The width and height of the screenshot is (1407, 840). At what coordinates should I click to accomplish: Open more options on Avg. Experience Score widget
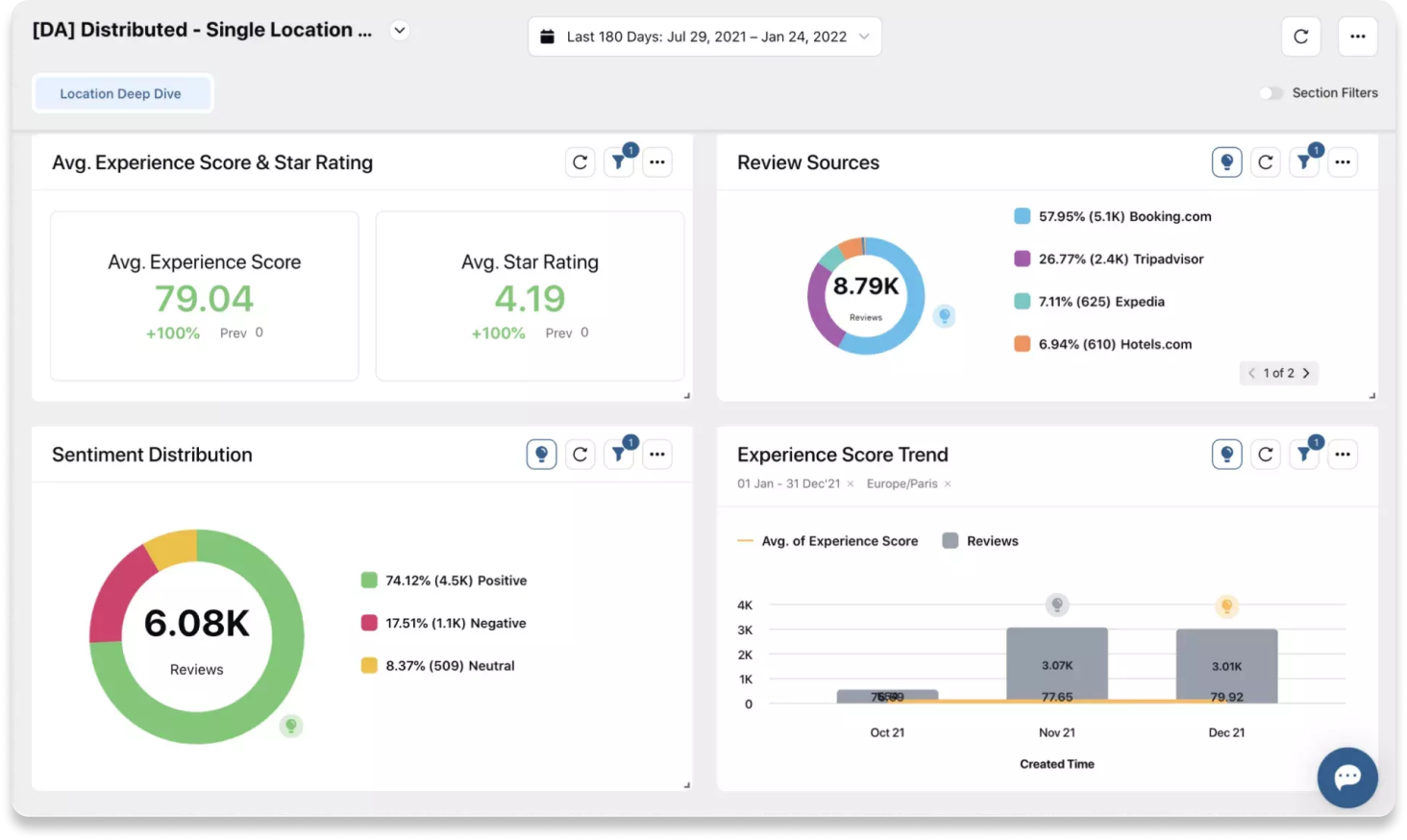(x=657, y=162)
